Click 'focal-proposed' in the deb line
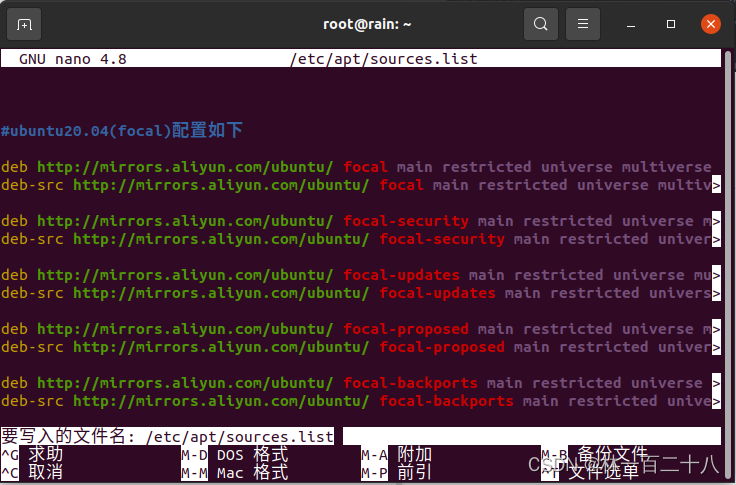The width and height of the screenshot is (736, 485). pos(406,329)
